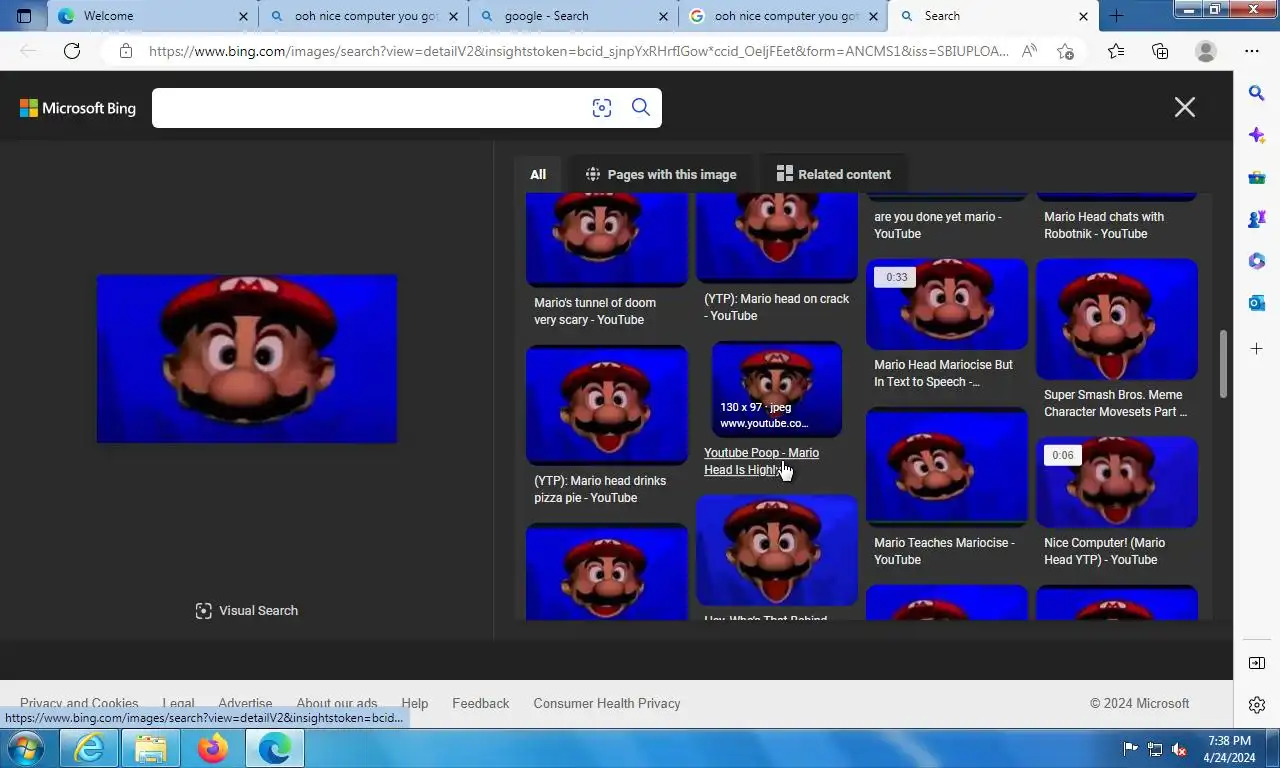
Task: Click the magnifier search icon in Bing box
Action: point(641,108)
